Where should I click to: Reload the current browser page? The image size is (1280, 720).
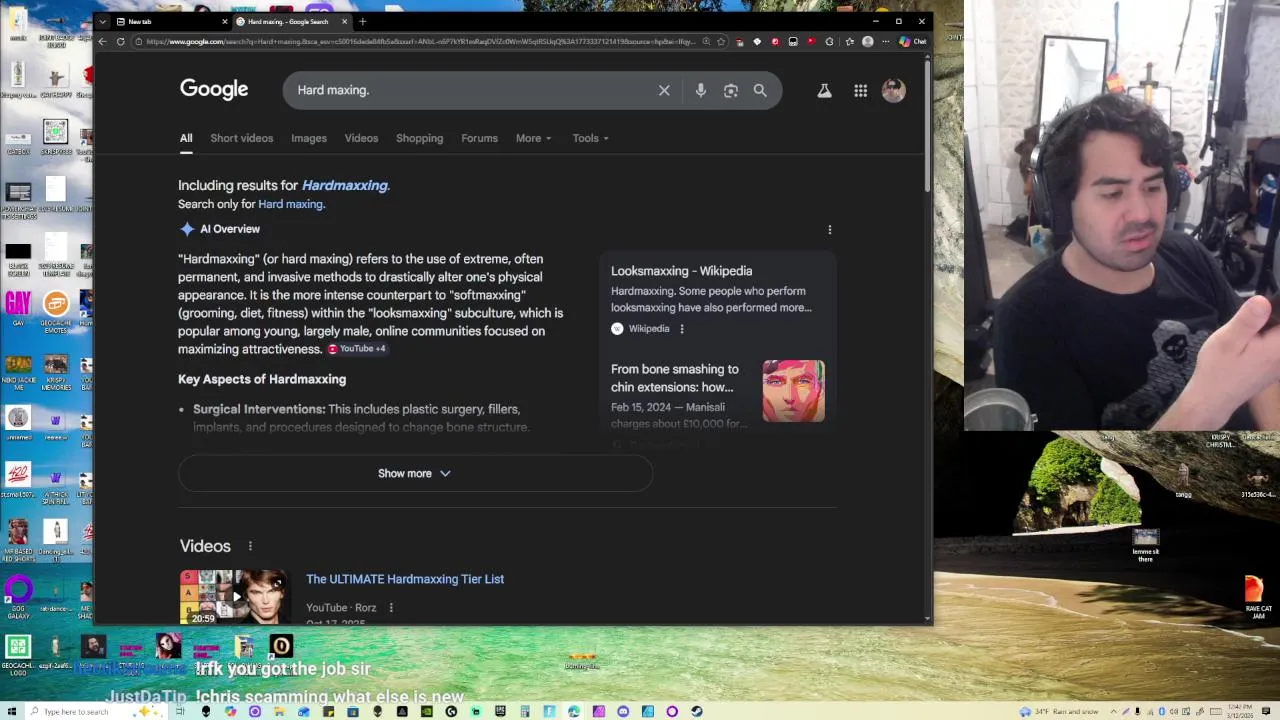pyautogui.click(x=120, y=42)
